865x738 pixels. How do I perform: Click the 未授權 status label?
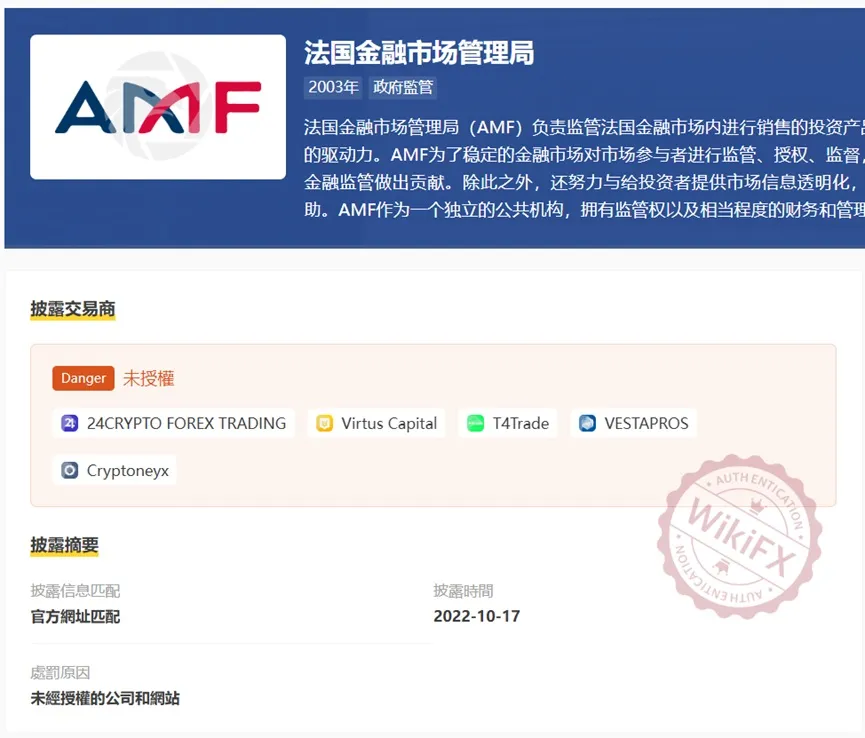[148, 378]
